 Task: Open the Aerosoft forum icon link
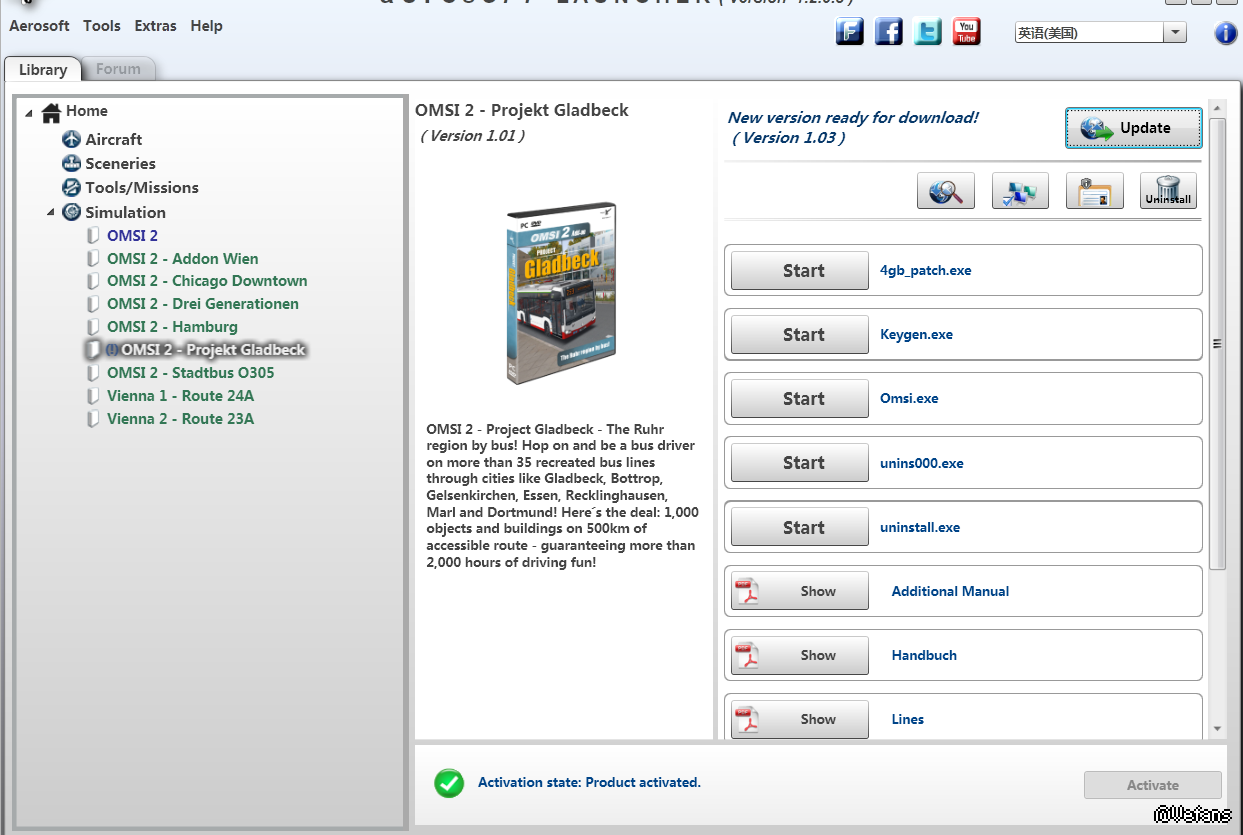coord(850,32)
